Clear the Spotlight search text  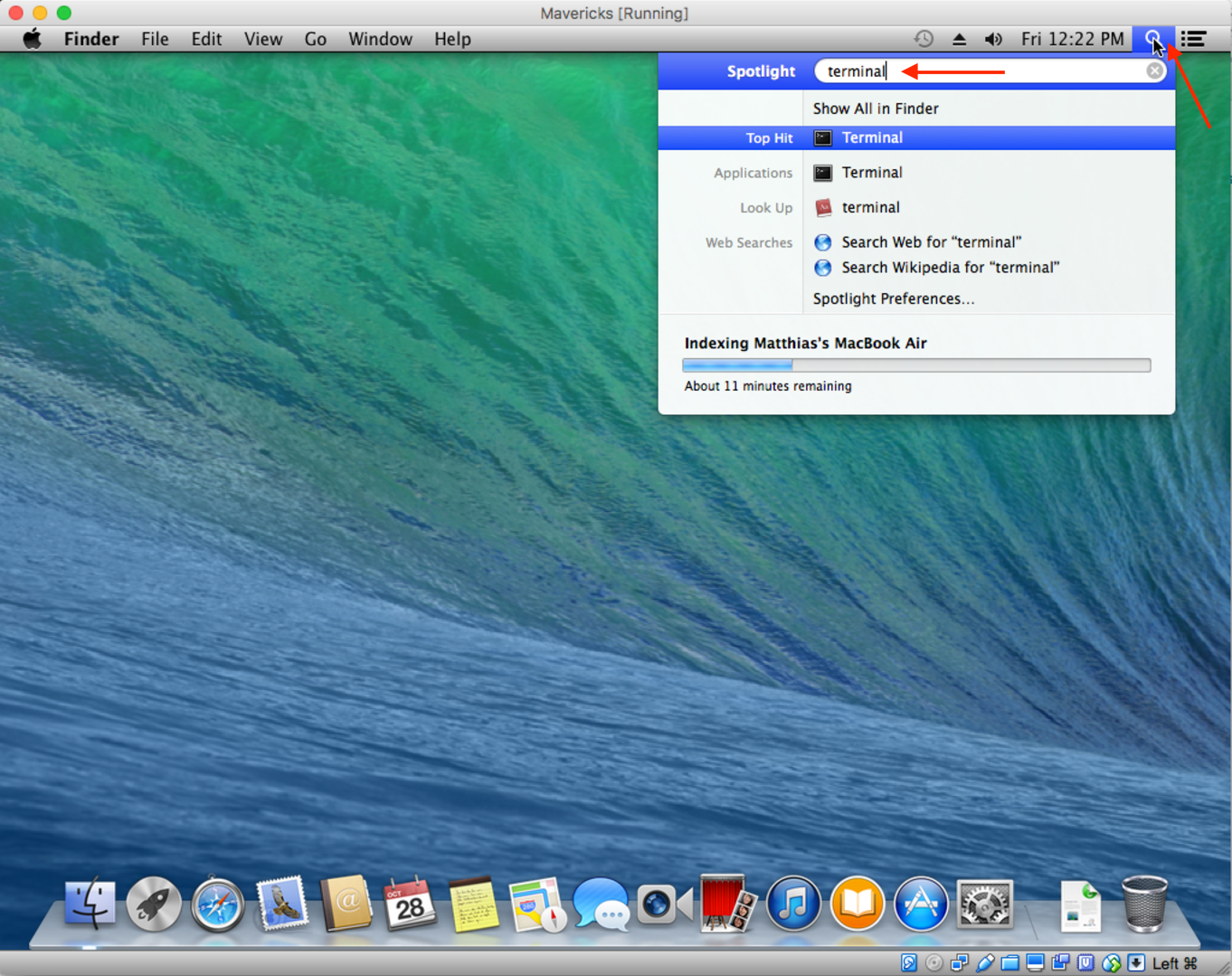pyautogui.click(x=1155, y=71)
